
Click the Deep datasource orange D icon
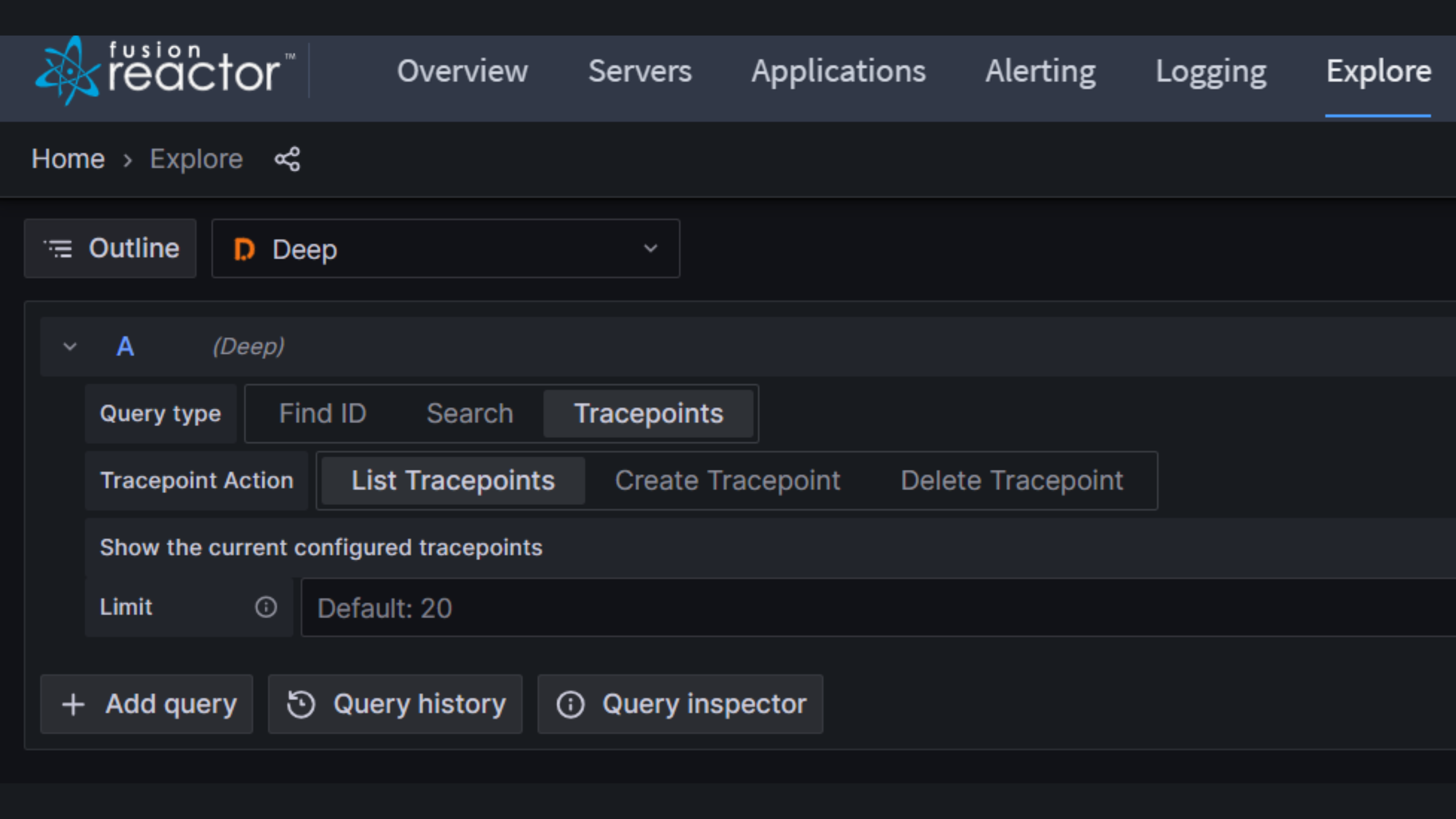(x=244, y=249)
